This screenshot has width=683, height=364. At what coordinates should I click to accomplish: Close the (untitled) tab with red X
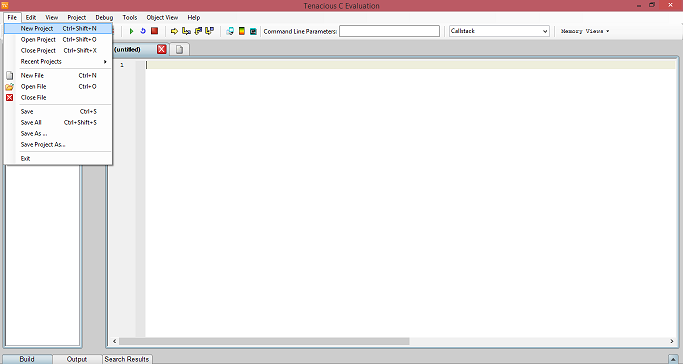click(x=162, y=49)
